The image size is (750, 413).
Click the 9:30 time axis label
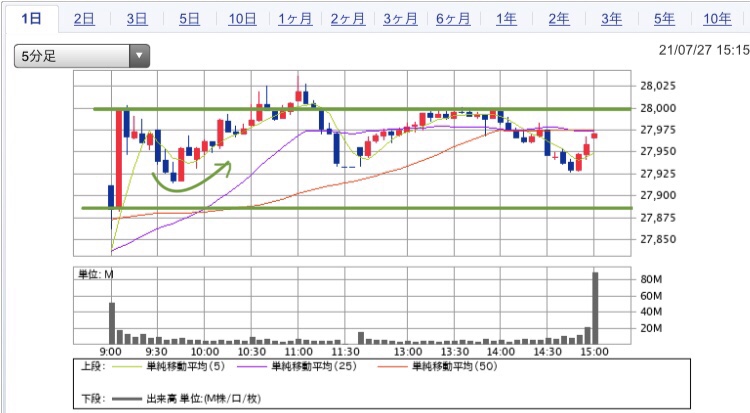point(156,352)
